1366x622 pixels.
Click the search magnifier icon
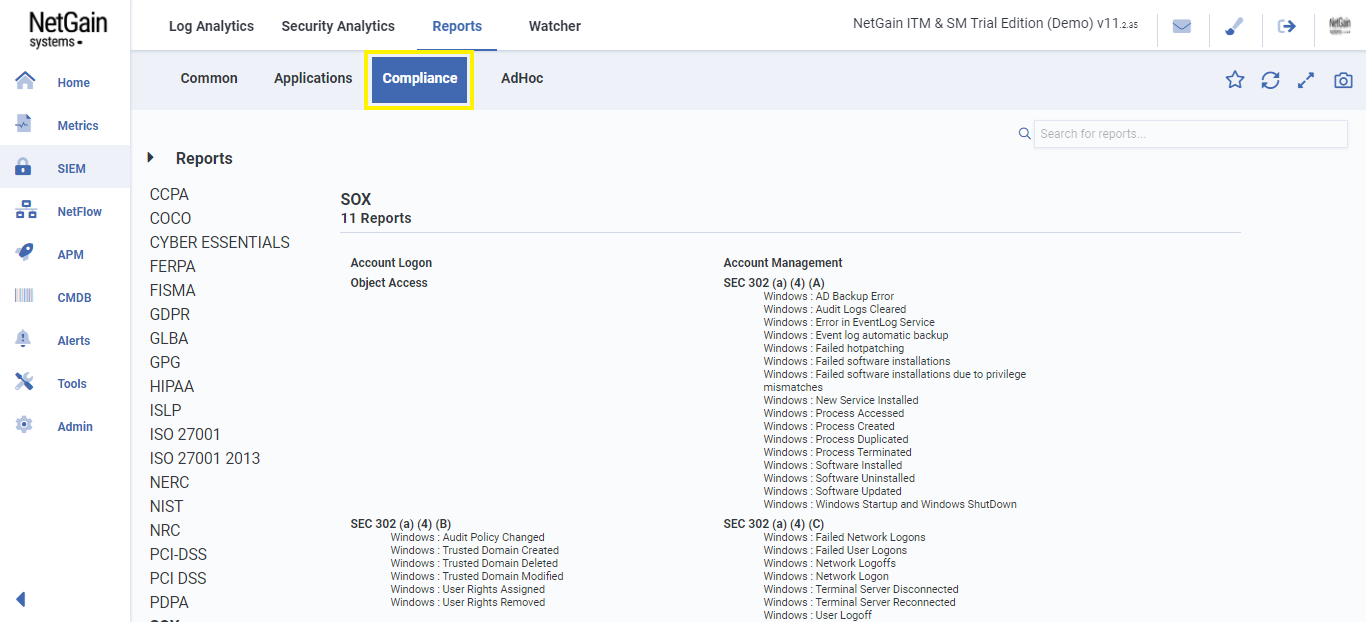click(1024, 134)
